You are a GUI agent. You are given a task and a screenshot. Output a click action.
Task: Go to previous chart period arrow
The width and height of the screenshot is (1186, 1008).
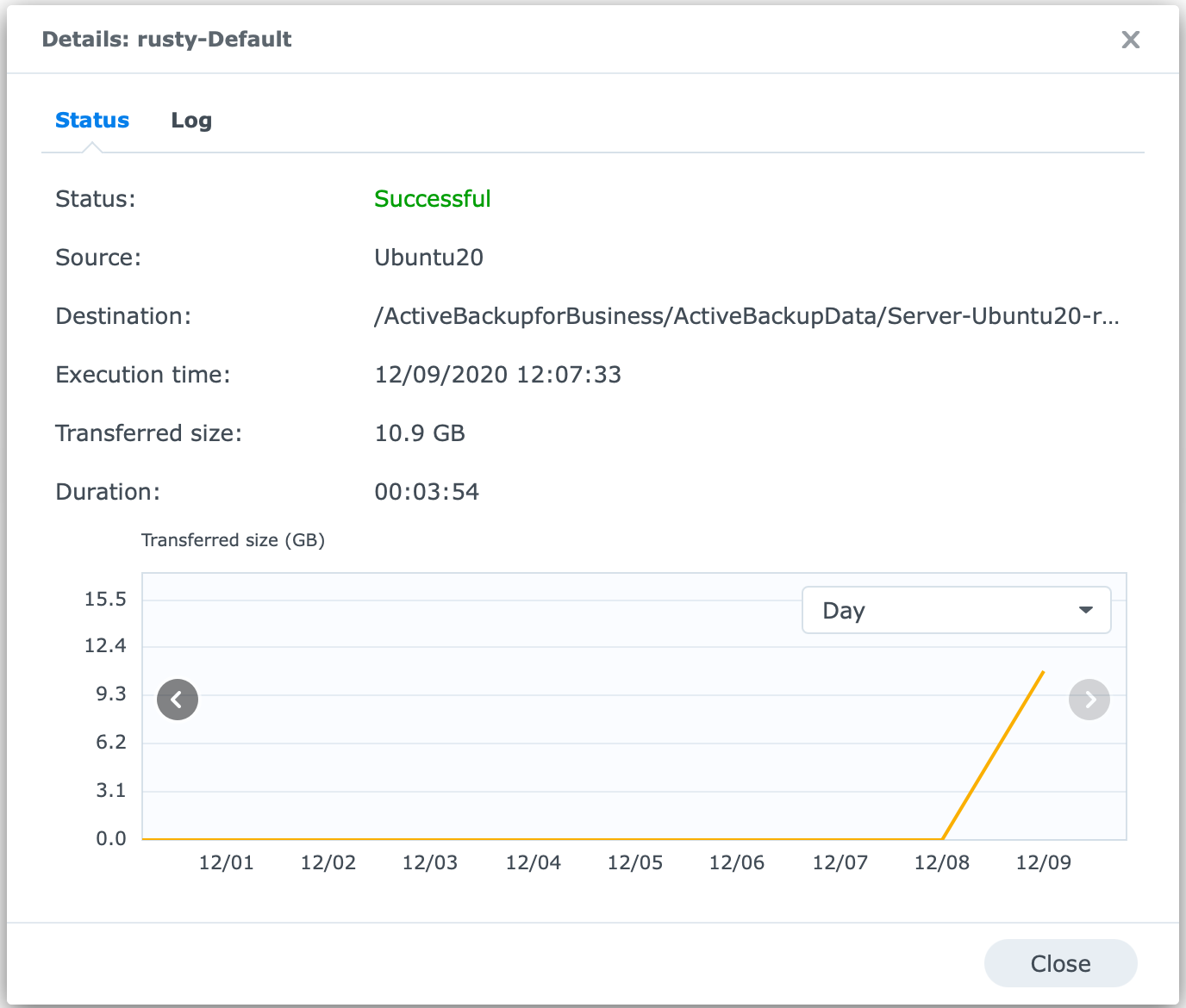click(178, 700)
